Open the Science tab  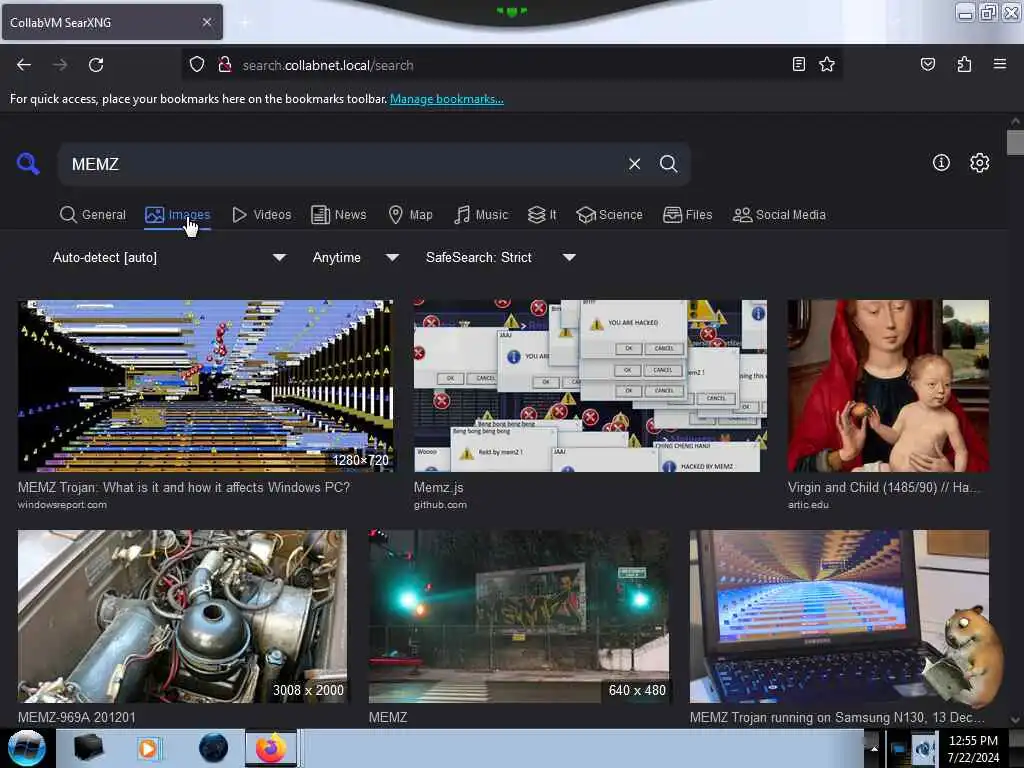click(609, 215)
